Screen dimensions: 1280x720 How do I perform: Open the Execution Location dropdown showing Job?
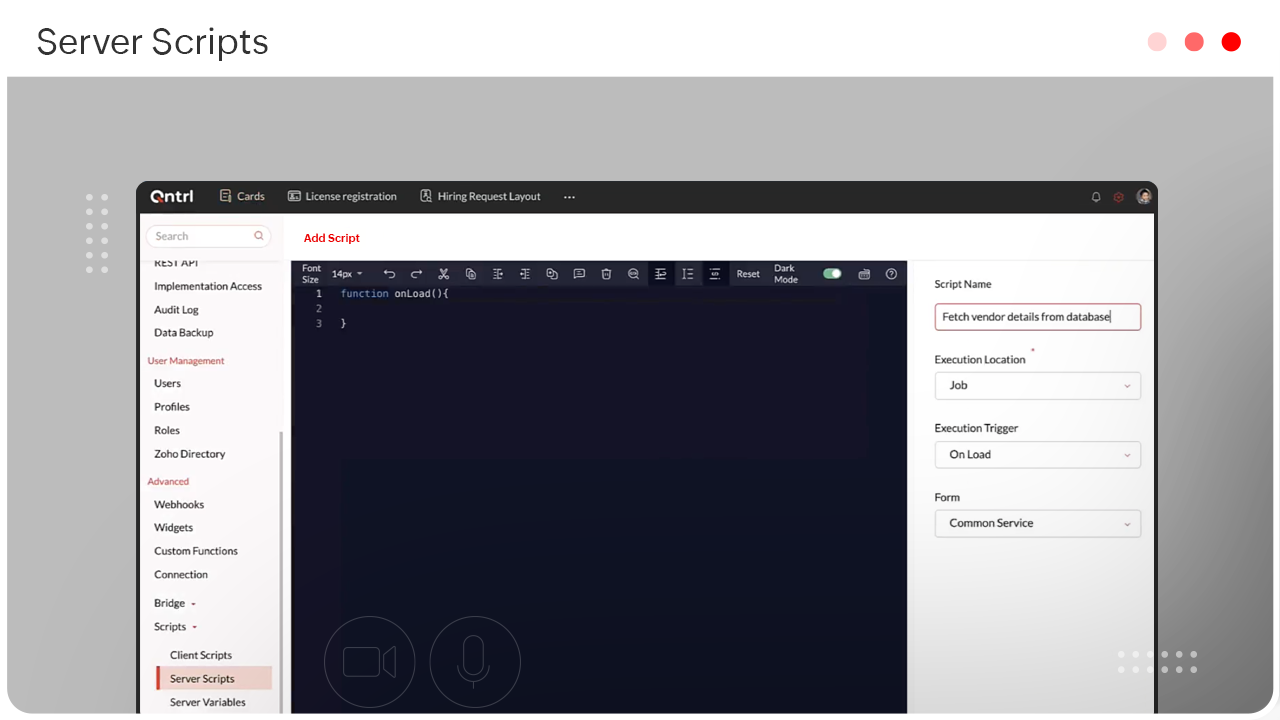pos(1037,385)
